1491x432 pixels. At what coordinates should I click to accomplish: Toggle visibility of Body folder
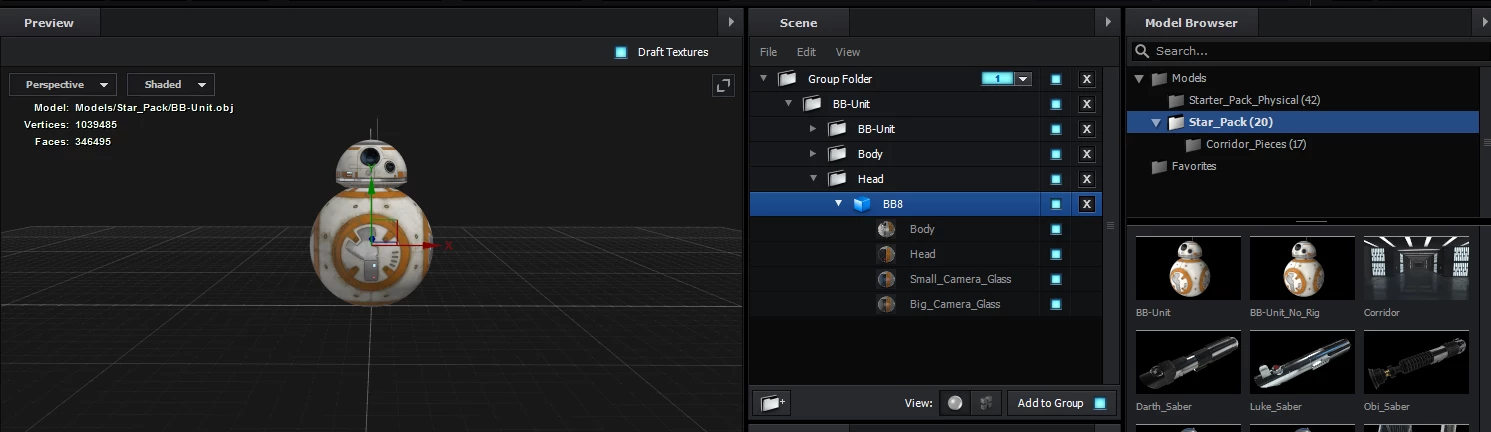(x=1056, y=154)
